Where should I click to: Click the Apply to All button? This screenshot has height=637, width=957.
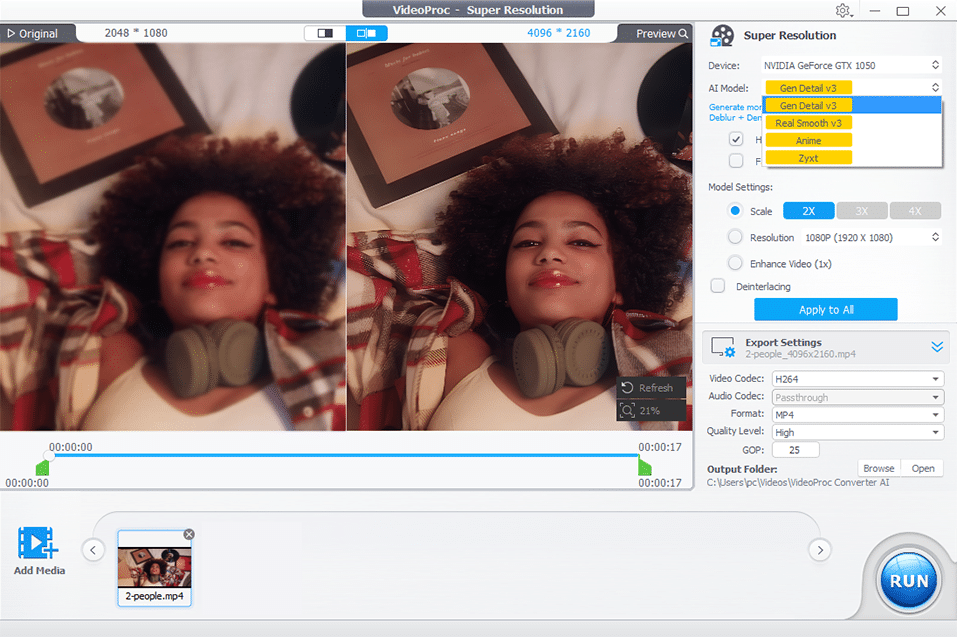[825, 309]
